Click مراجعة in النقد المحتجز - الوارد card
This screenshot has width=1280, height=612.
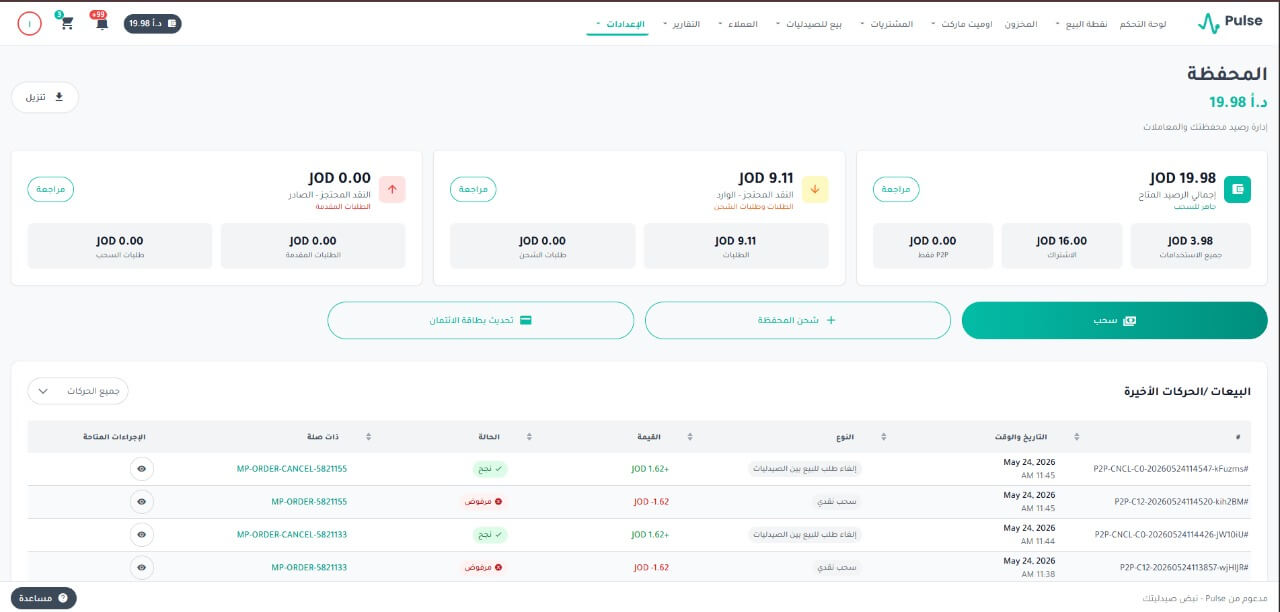[473, 189]
